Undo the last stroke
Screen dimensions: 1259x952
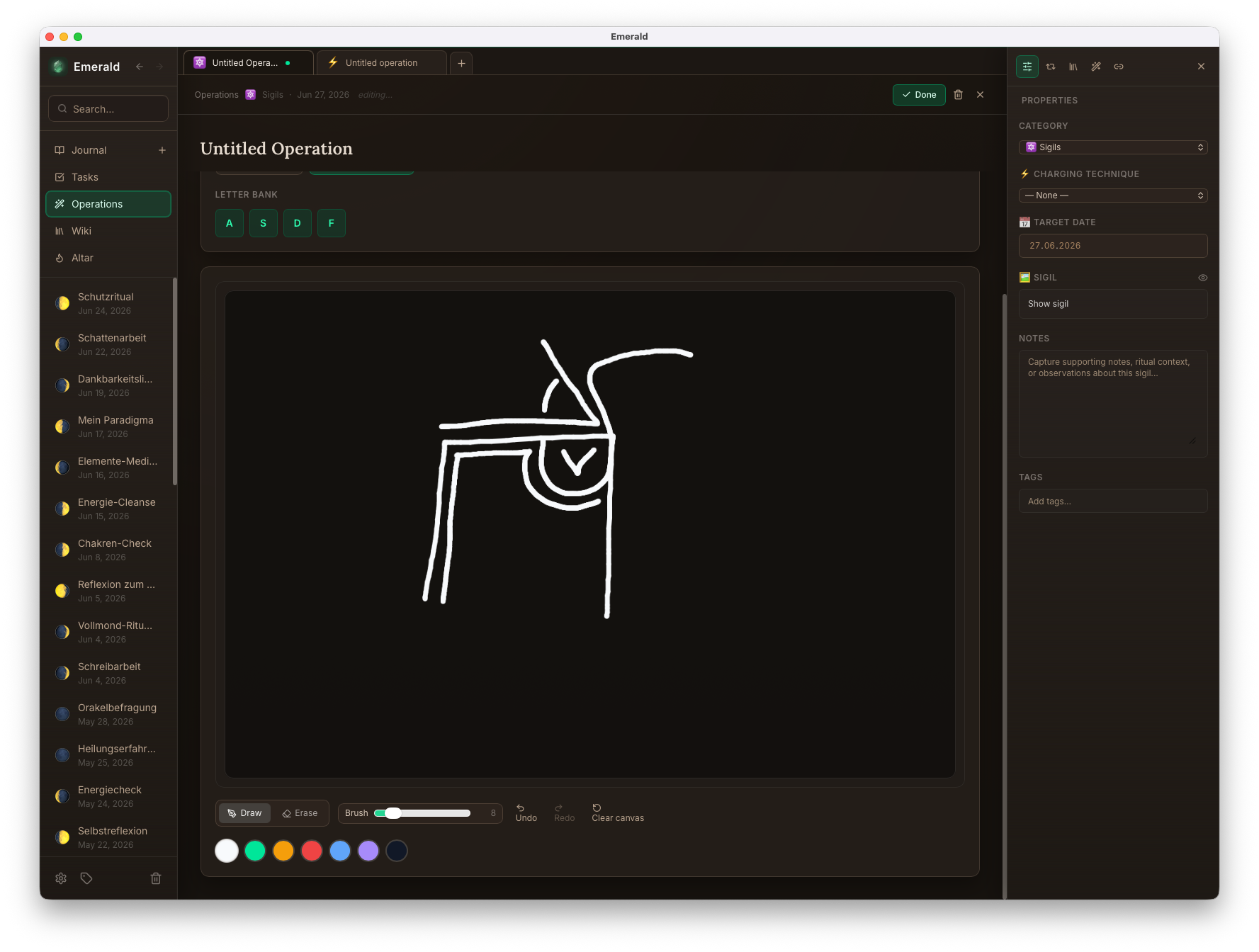526,813
